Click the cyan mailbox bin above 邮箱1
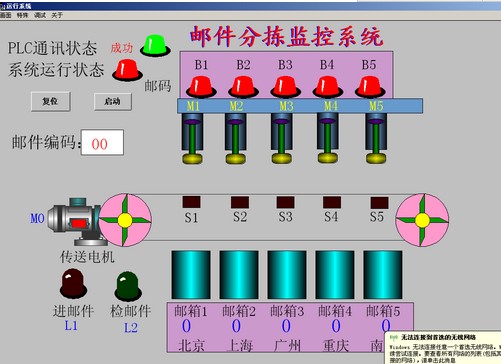 pyautogui.click(x=191, y=275)
